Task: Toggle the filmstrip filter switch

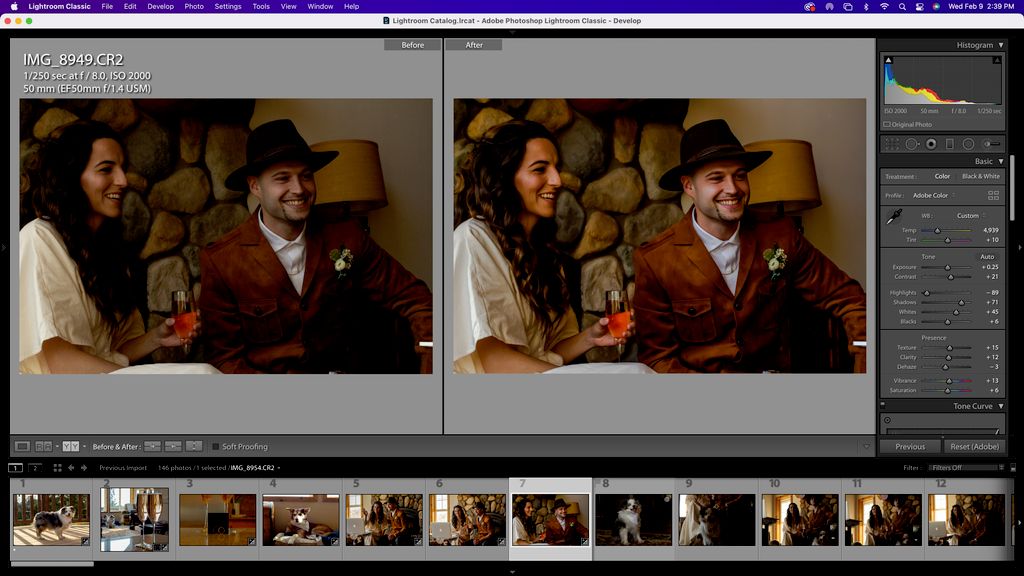Action: [1013, 468]
